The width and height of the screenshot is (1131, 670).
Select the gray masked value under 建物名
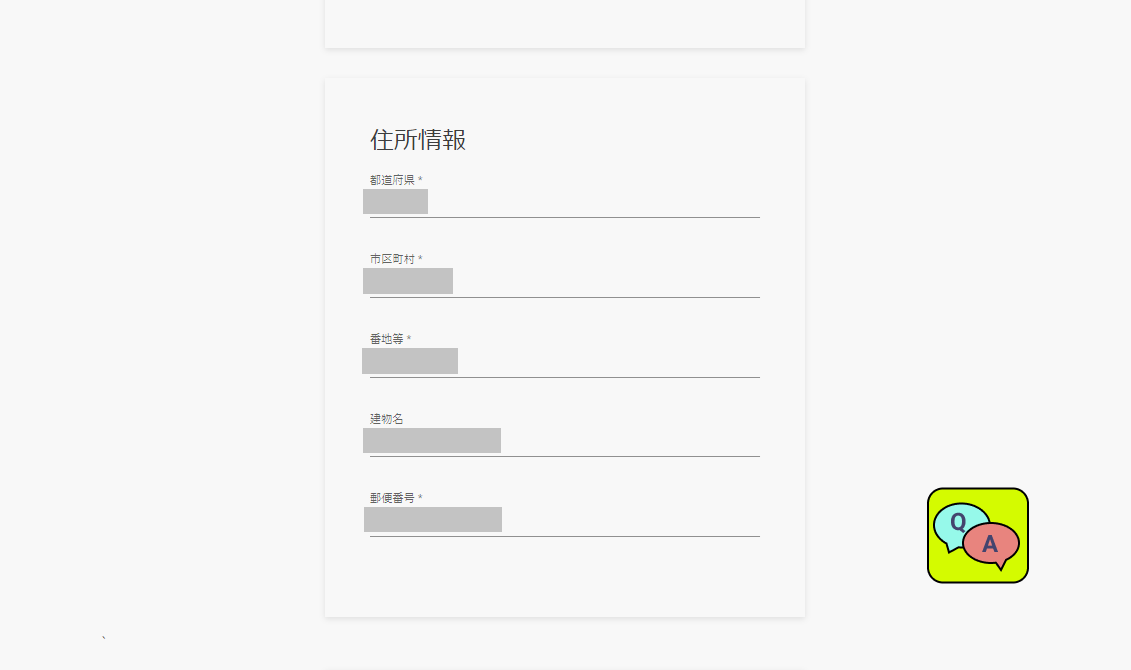[x=431, y=440]
